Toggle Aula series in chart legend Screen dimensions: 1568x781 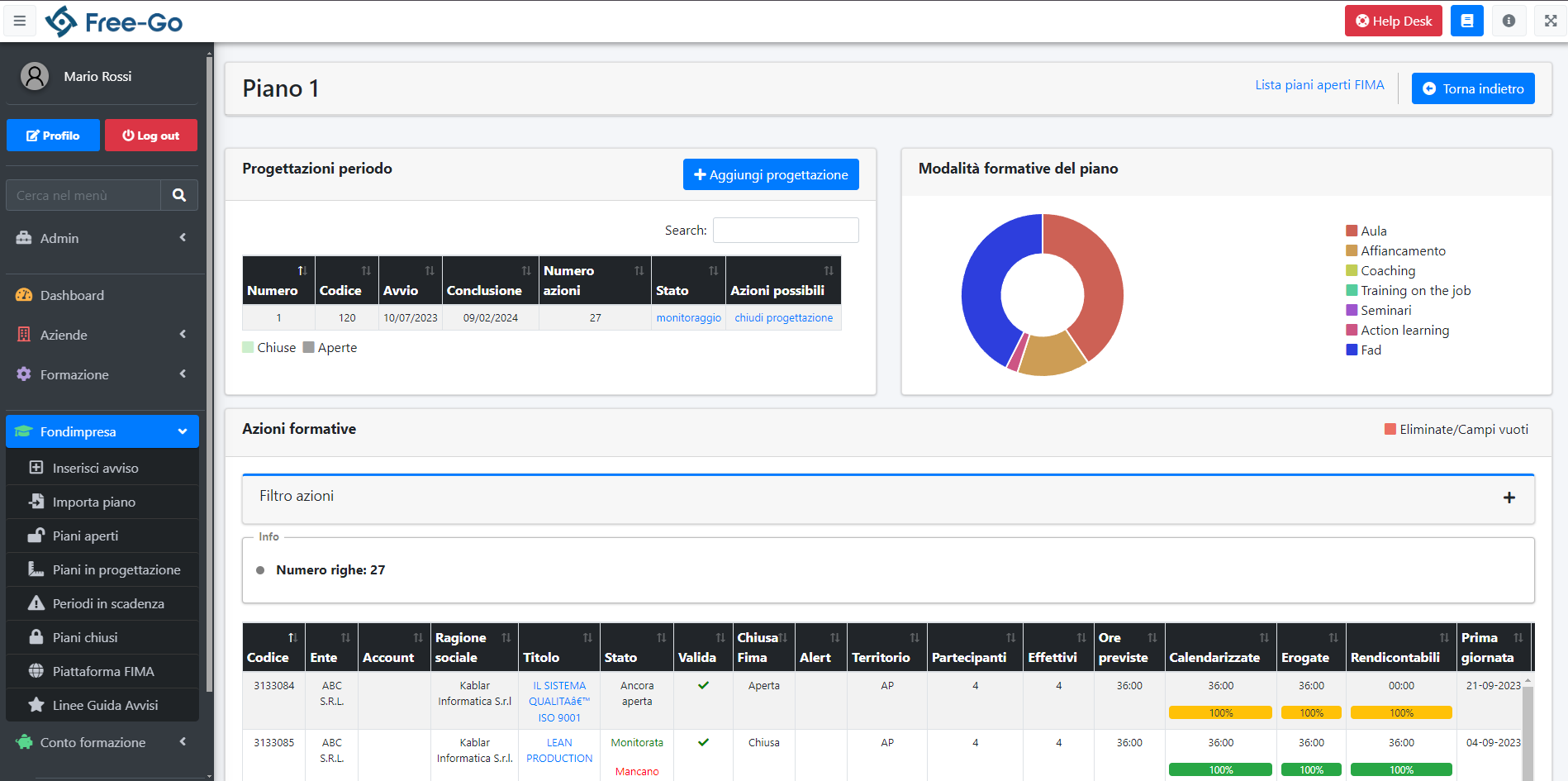1366,231
